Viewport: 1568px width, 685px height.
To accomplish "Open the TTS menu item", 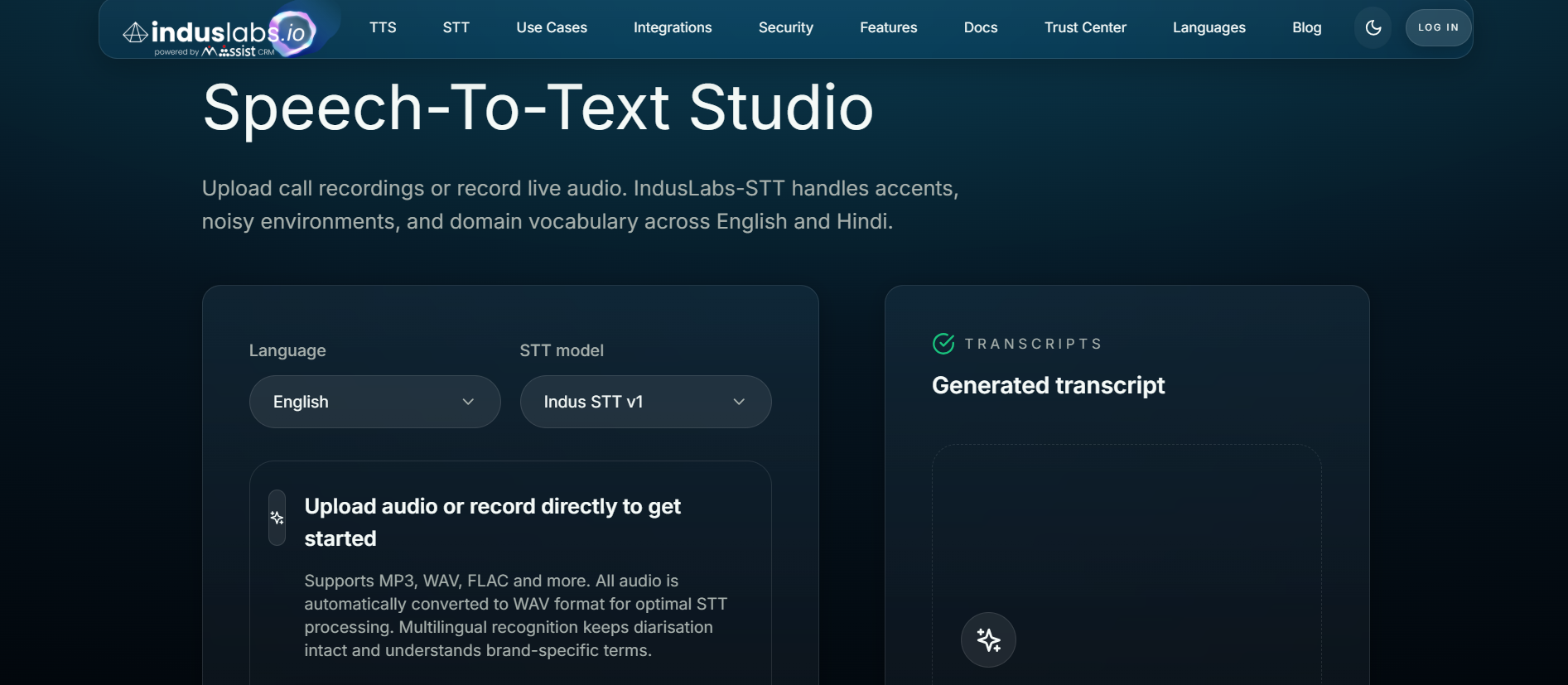I will (x=383, y=27).
